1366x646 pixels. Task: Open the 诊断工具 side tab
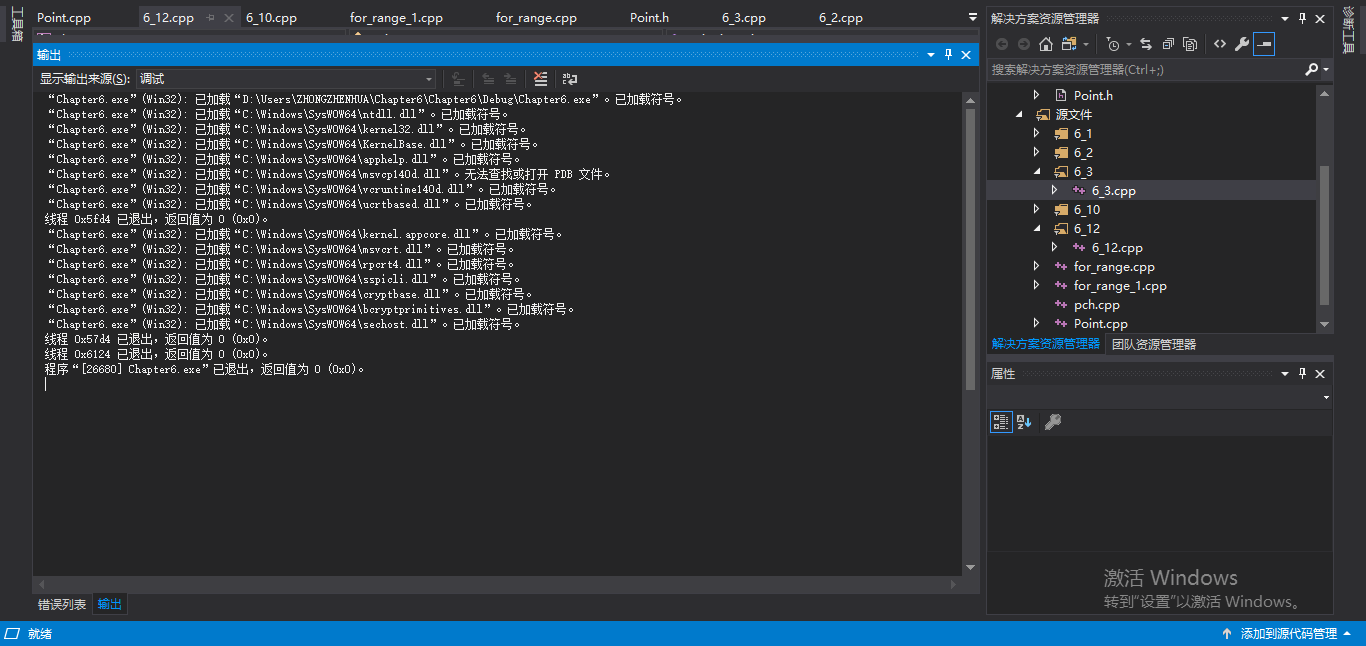(x=1349, y=31)
